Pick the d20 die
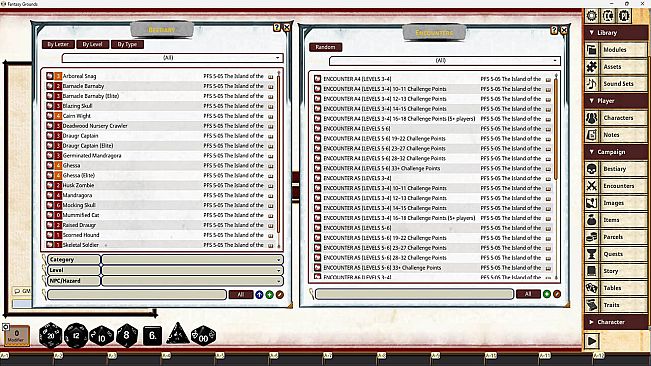Viewport: 651px width, 366px height. [x=50, y=335]
